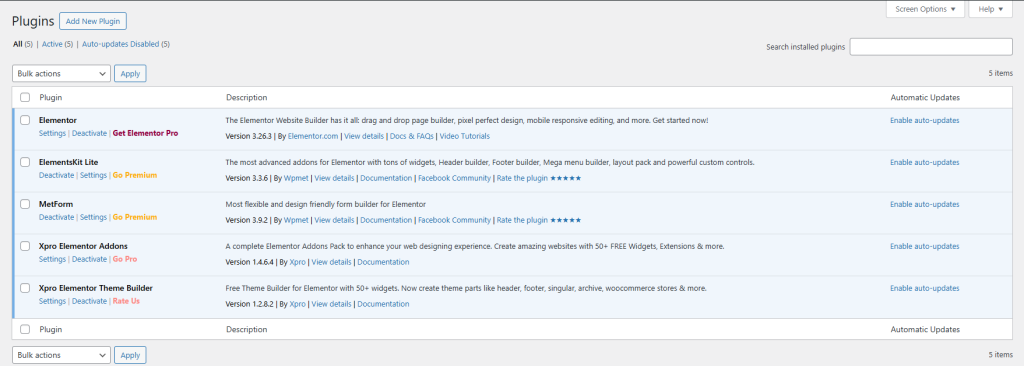Open ElementsKit Lite Facebook Community link
Screen dimensions: 1024x366
[454, 178]
